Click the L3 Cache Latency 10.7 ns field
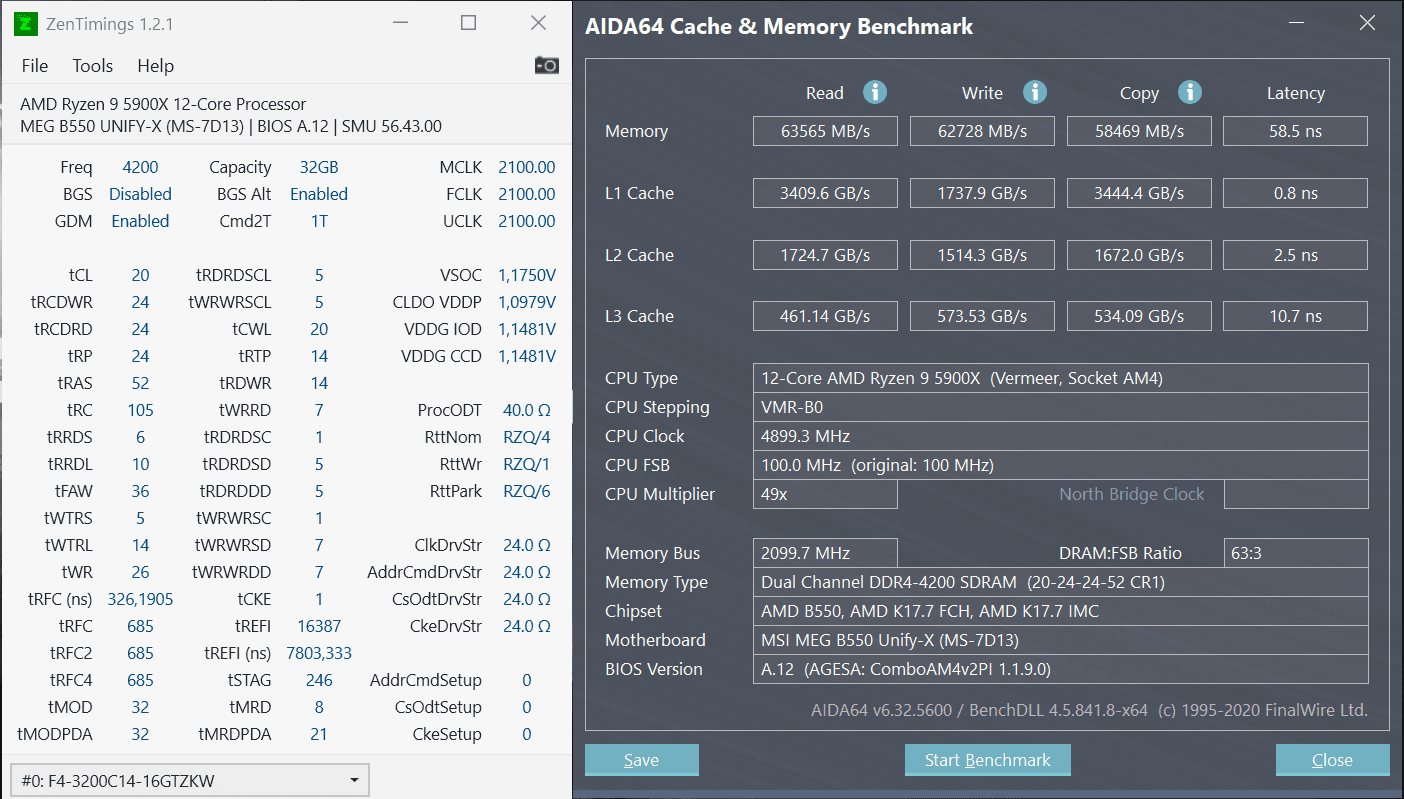The width and height of the screenshot is (1404, 799). tap(1295, 316)
